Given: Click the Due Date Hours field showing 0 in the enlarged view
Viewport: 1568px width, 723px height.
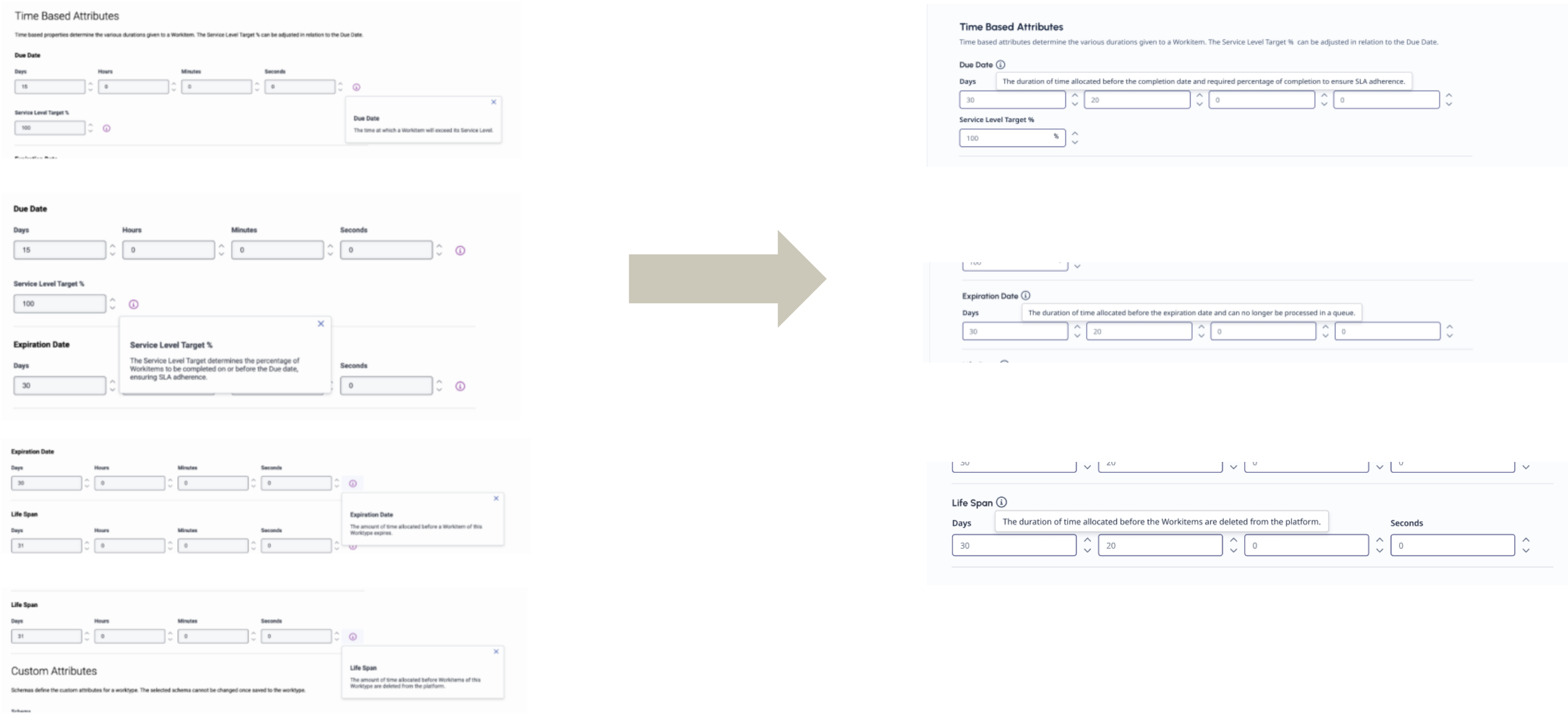Looking at the screenshot, I should click(168, 250).
